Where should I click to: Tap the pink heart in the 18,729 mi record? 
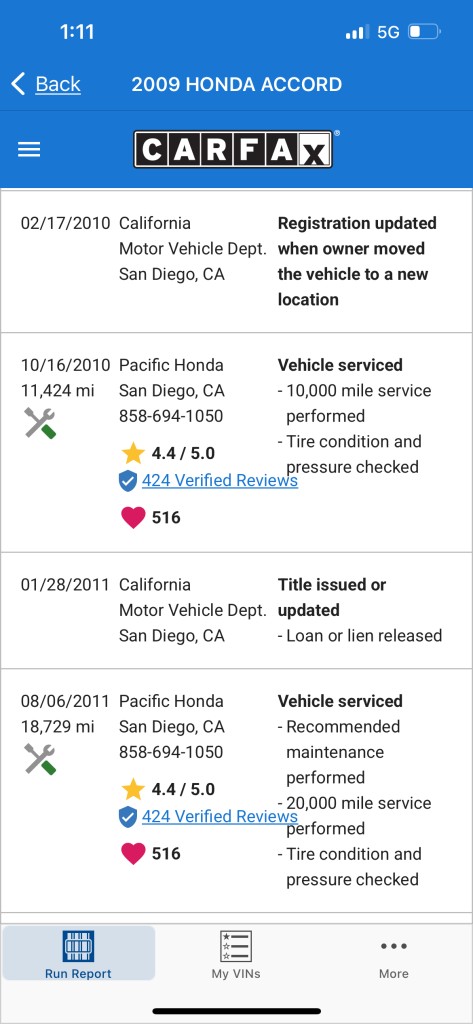click(133, 854)
